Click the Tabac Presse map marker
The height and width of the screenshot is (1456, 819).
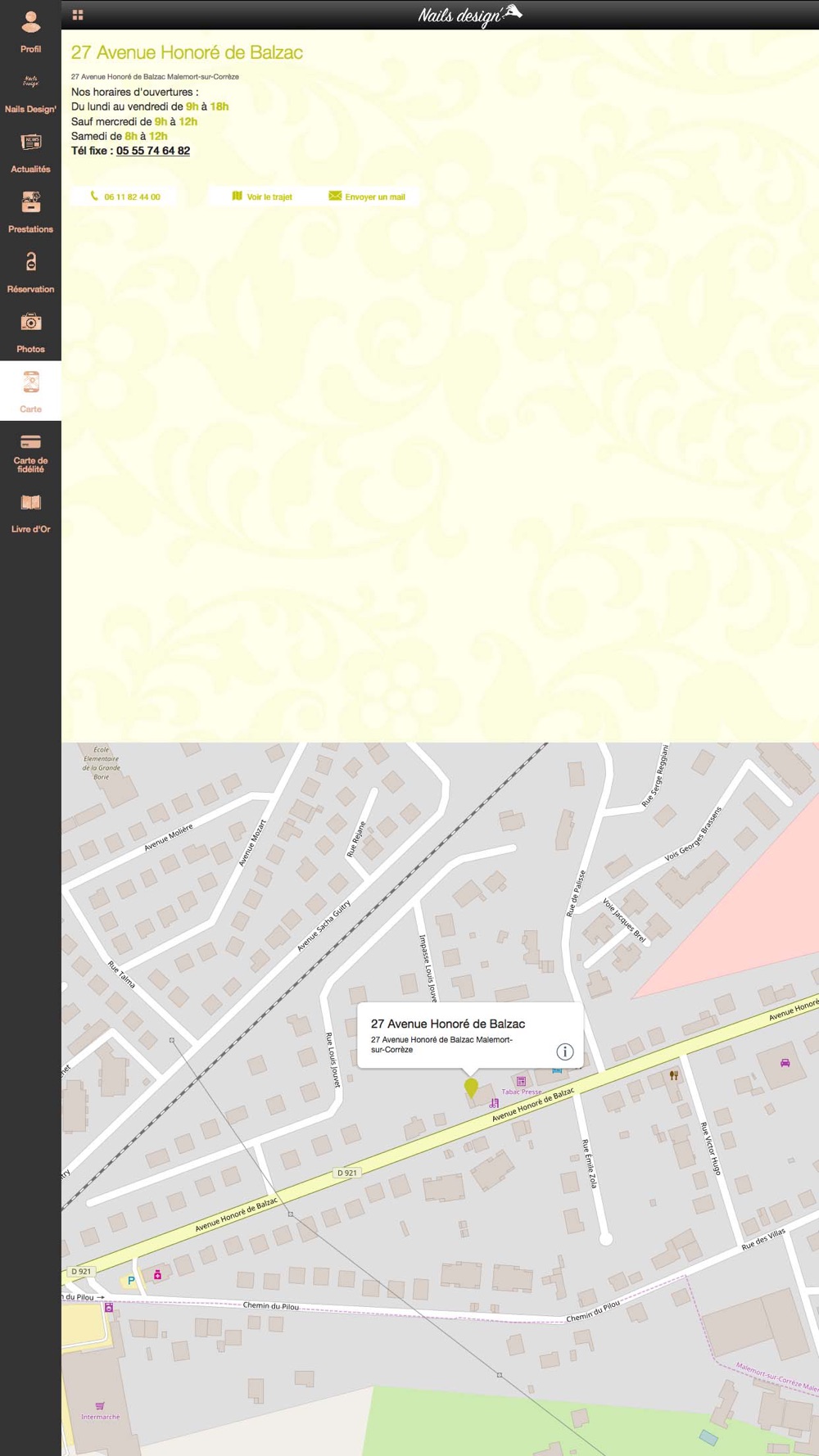click(x=521, y=1082)
